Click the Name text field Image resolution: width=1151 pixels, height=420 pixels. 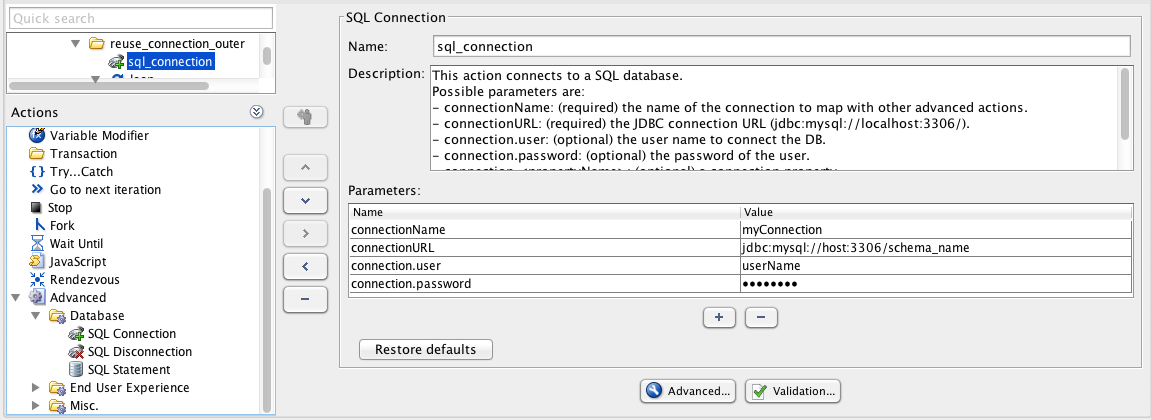(x=780, y=46)
